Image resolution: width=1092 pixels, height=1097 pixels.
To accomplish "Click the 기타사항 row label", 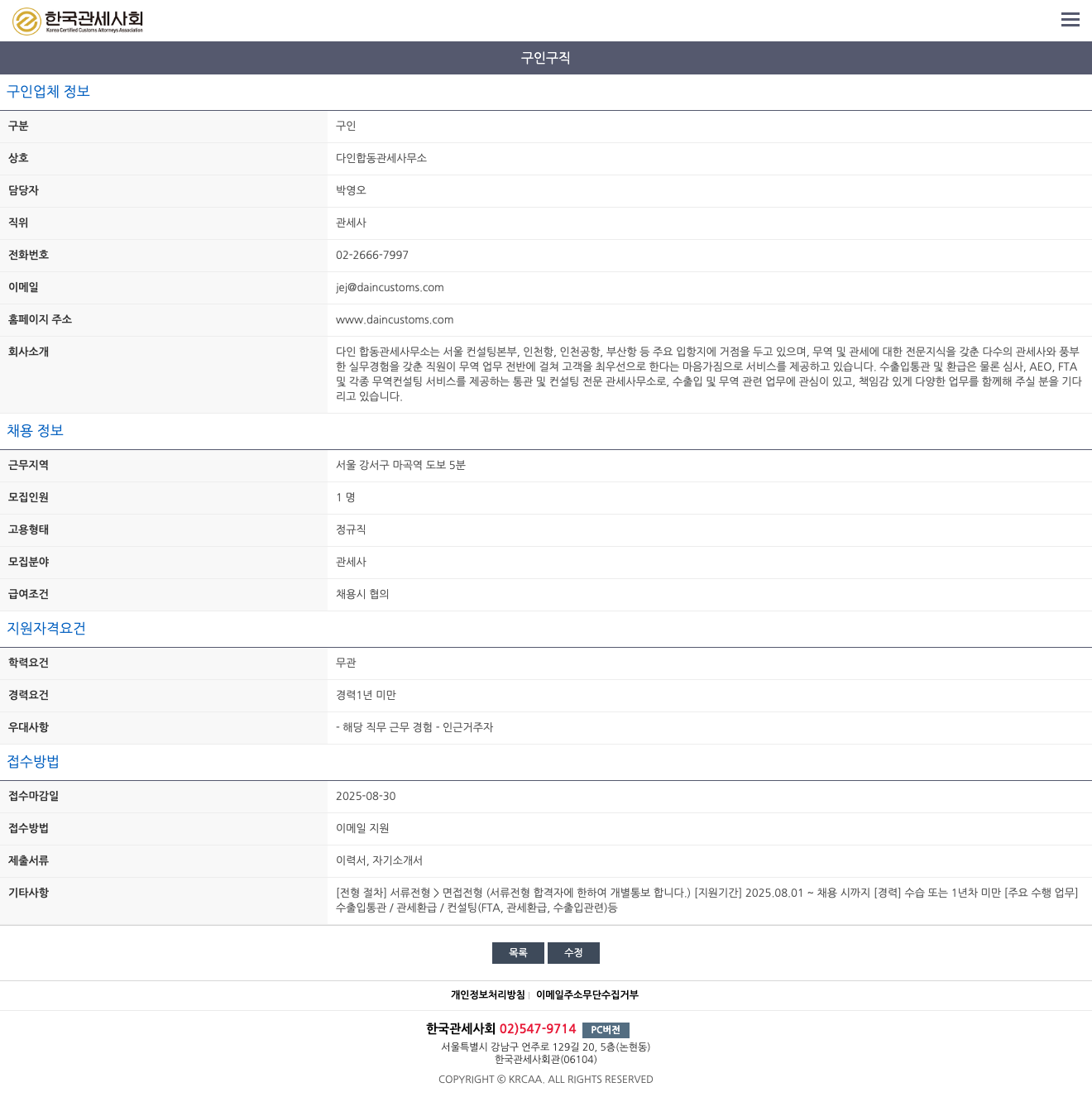I will tap(28, 893).
